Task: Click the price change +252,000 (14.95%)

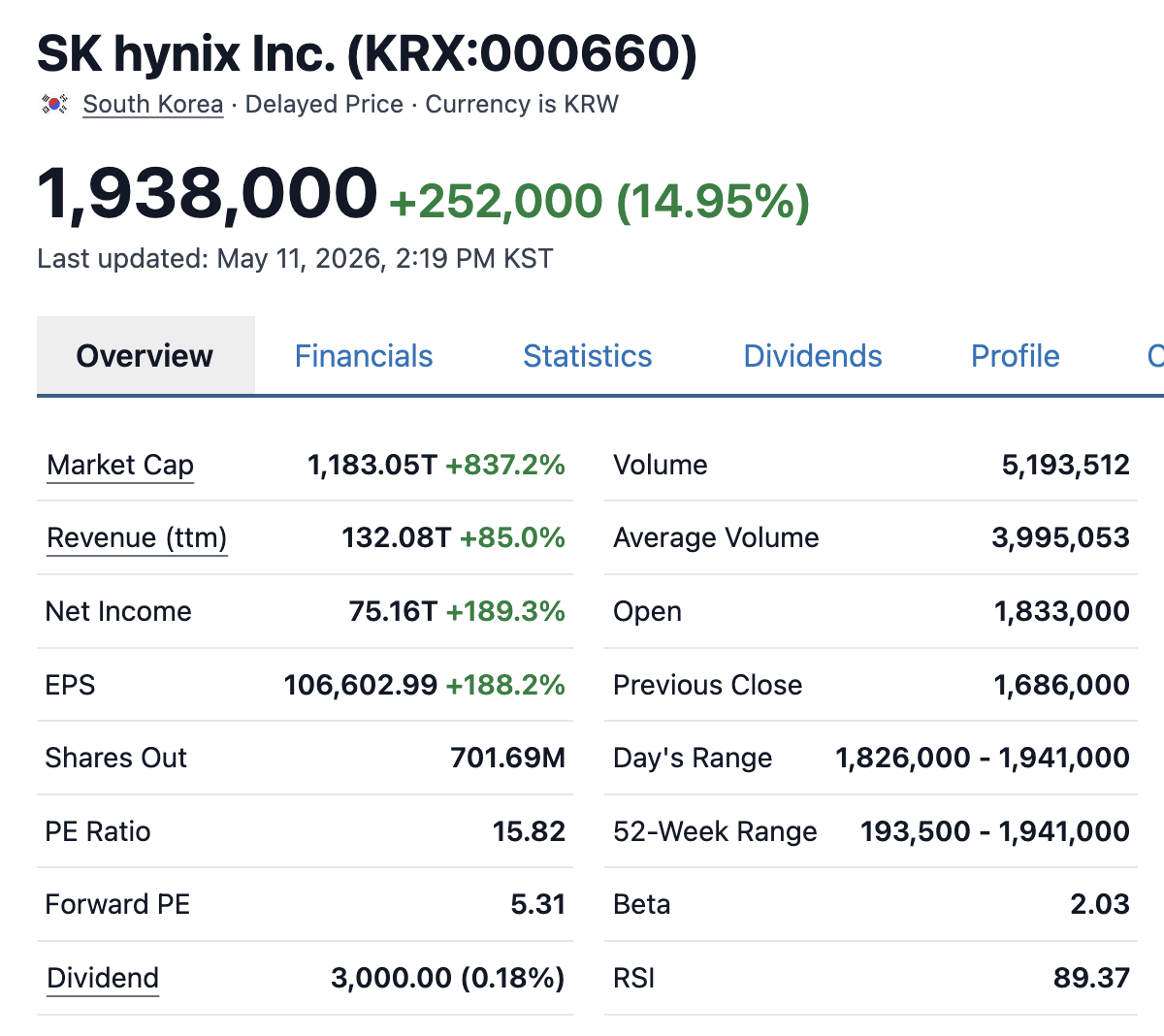Action: click(599, 201)
